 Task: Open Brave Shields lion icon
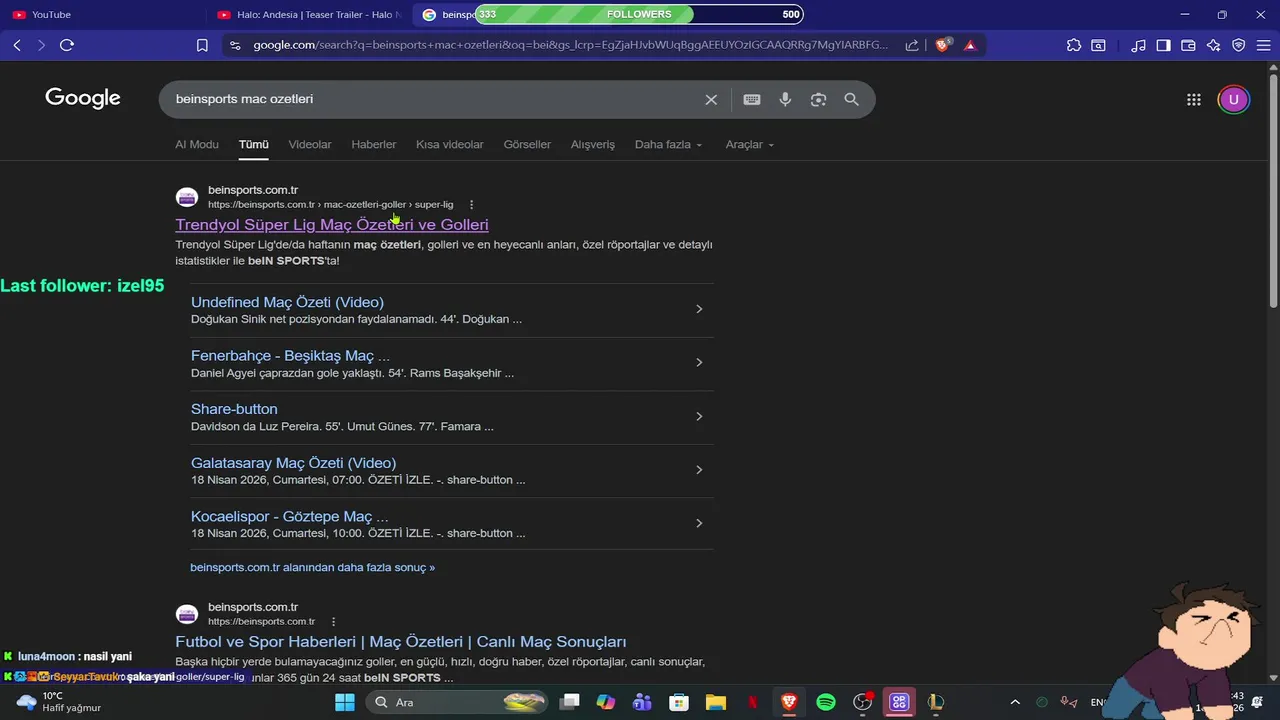pyautogui.click(x=942, y=45)
